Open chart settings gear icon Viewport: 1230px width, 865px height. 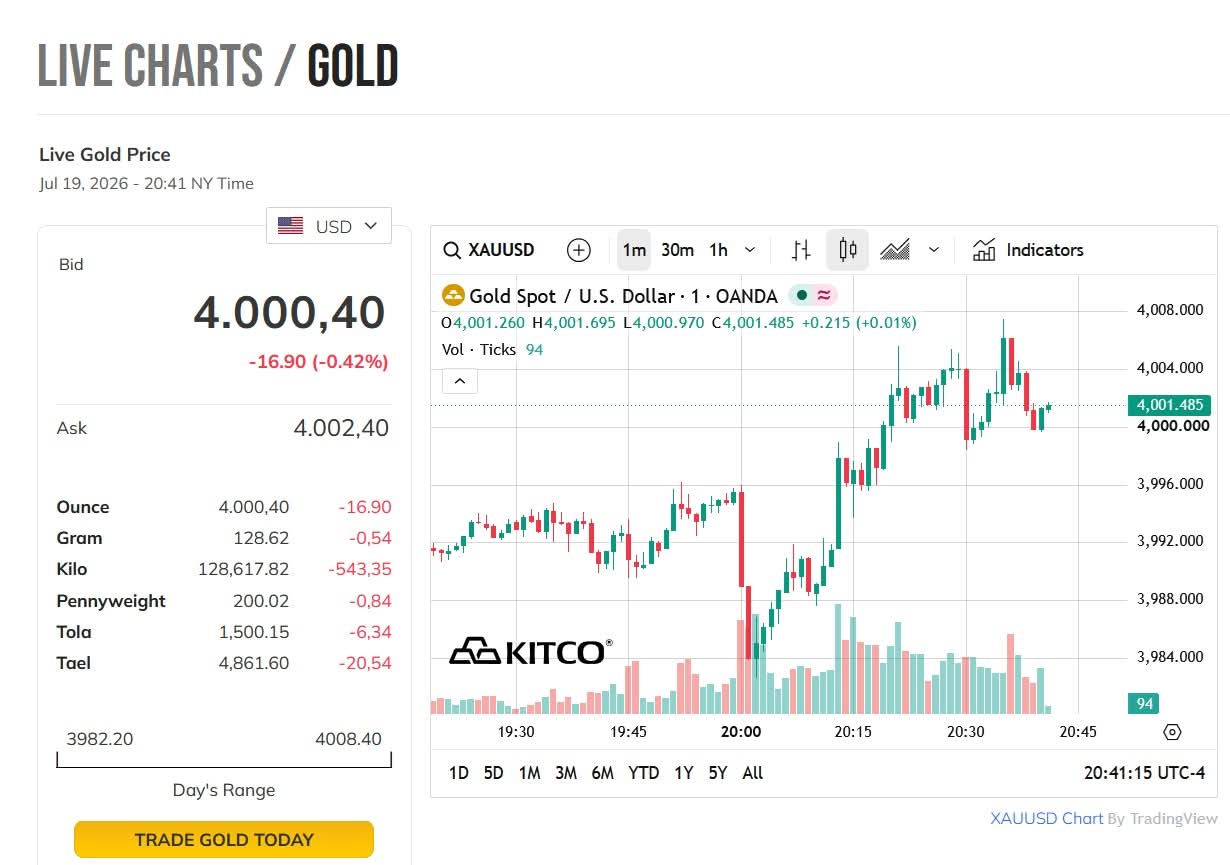tap(1172, 732)
